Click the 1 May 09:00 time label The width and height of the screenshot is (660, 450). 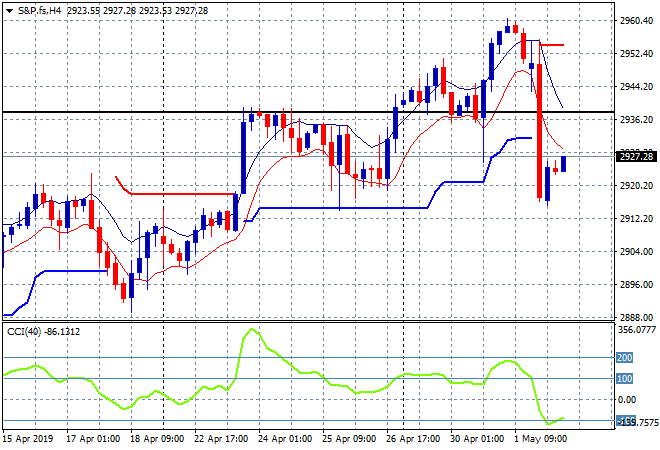coord(541,439)
